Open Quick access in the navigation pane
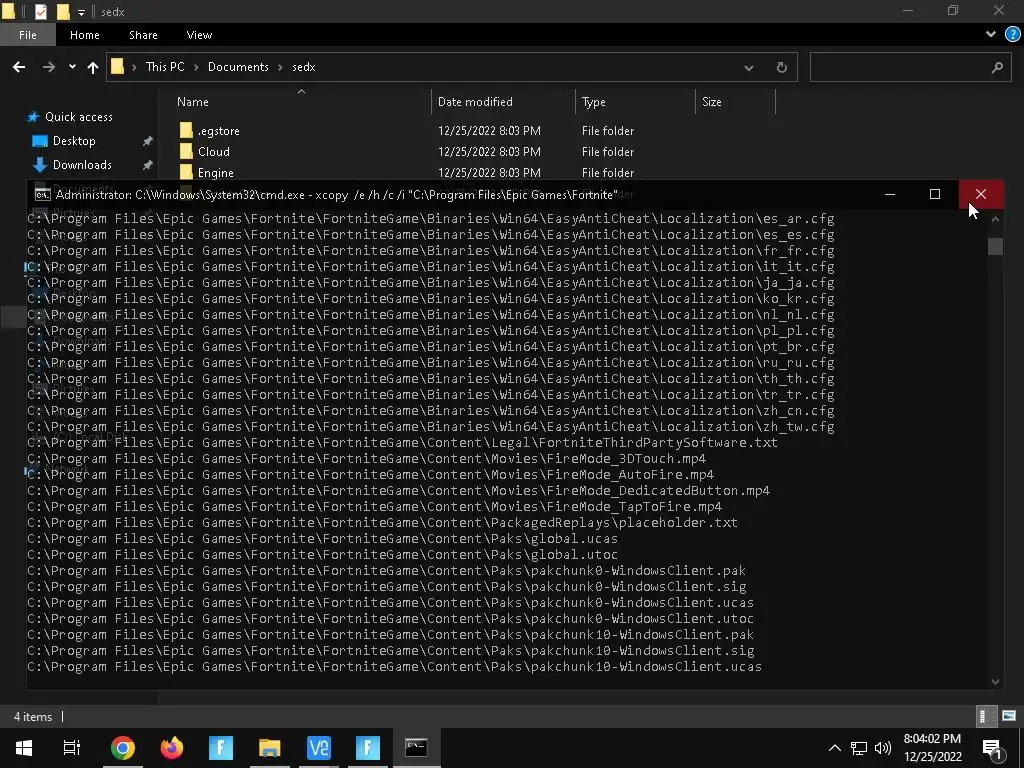Viewport: 1024px width, 768px height. tap(78, 117)
